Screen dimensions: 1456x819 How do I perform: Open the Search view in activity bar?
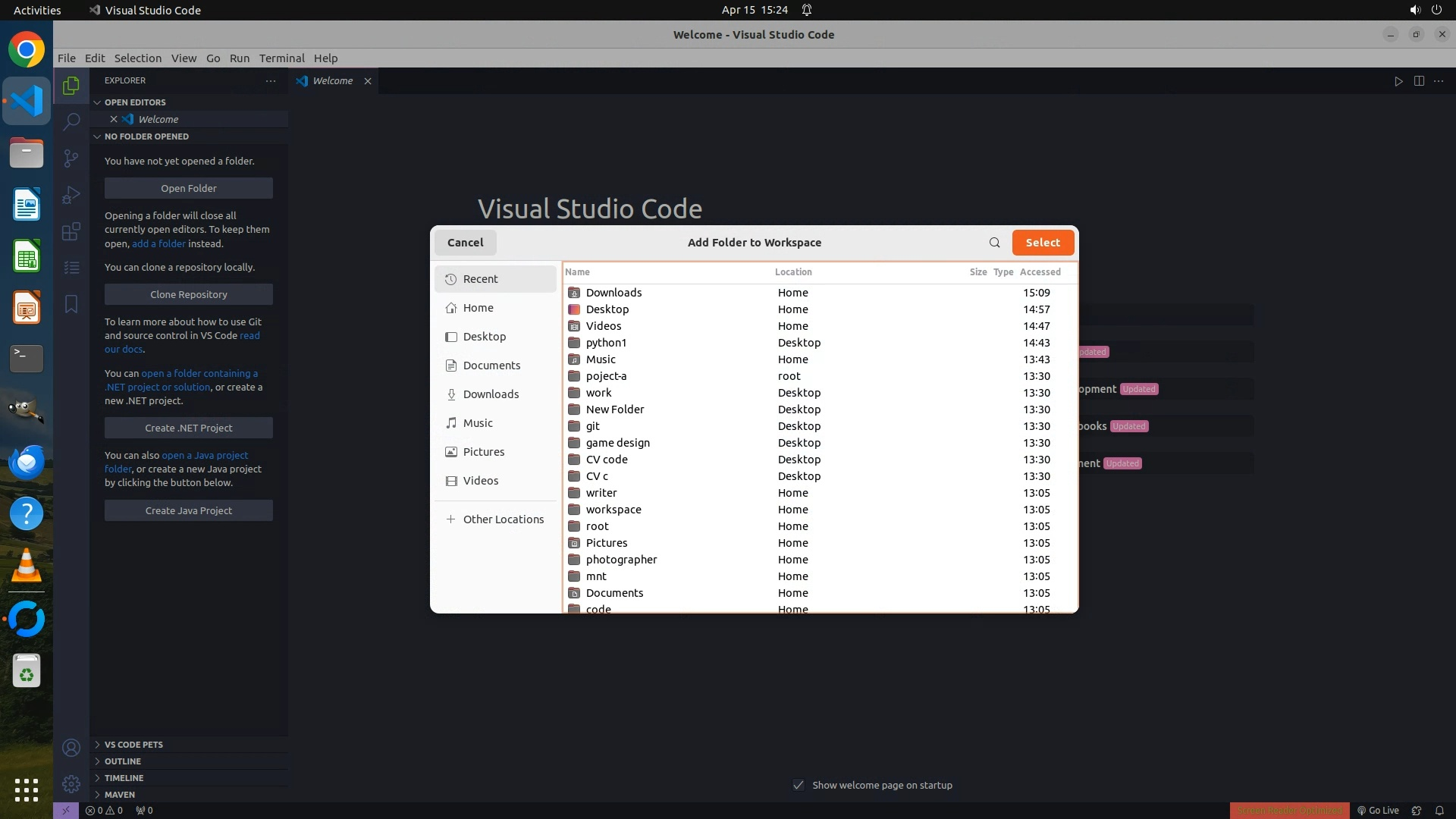(x=71, y=121)
